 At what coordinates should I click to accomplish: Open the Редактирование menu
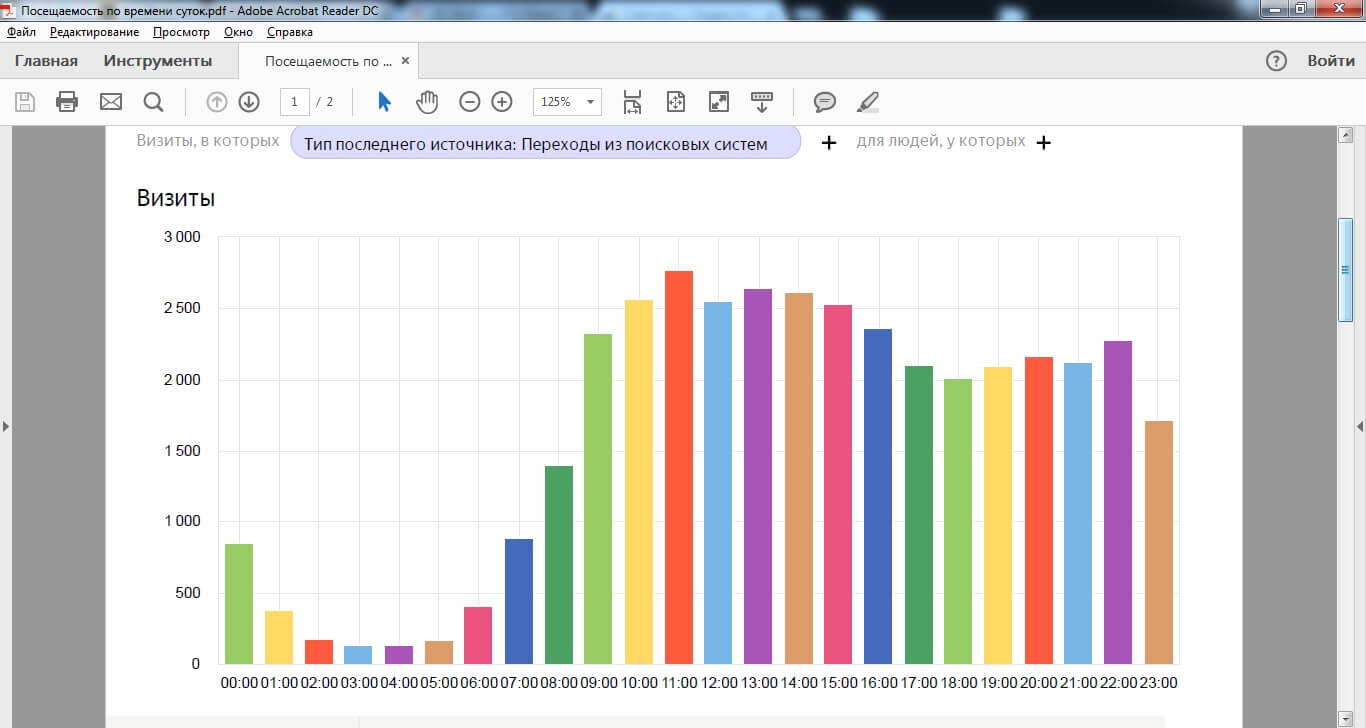pos(94,32)
